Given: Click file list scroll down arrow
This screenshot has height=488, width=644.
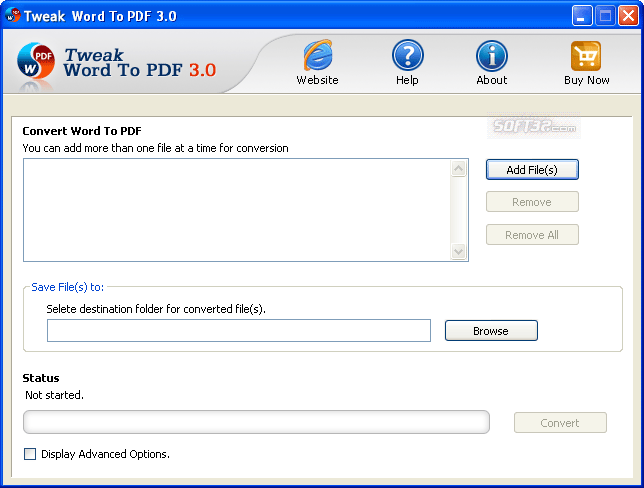Looking at the screenshot, I should [459, 251].
